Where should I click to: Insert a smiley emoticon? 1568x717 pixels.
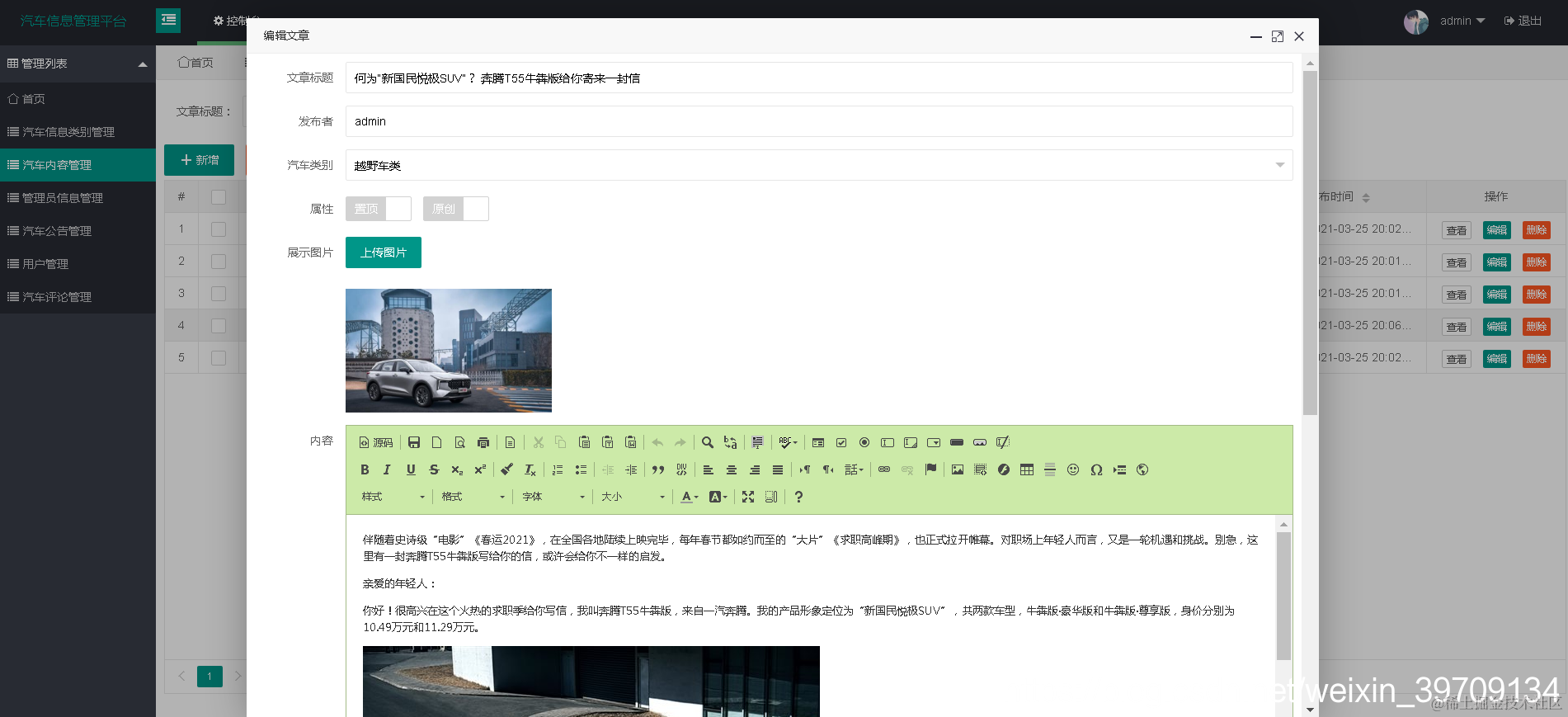[1073, 470]
